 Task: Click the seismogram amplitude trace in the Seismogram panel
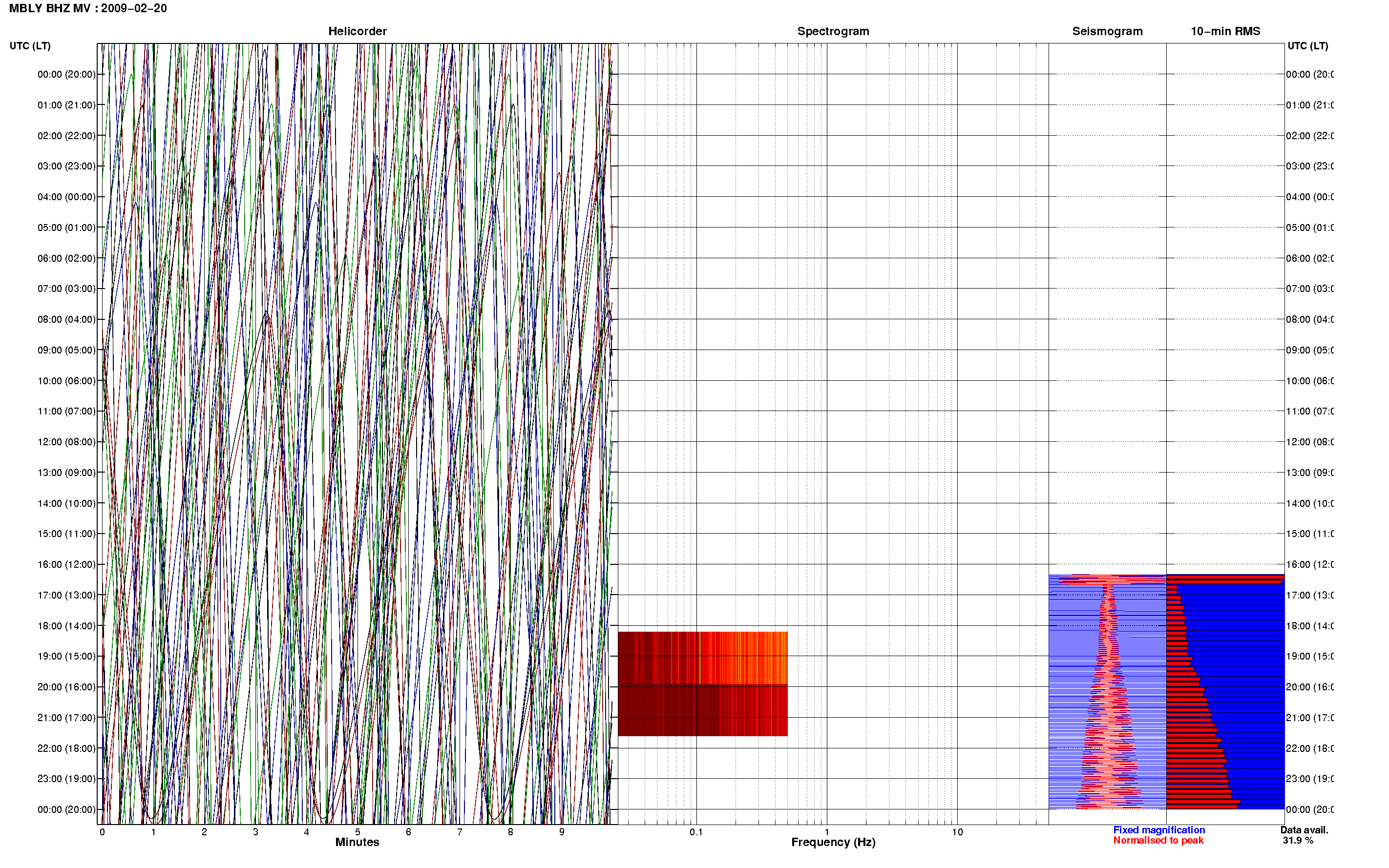[x=1107, y=692]
